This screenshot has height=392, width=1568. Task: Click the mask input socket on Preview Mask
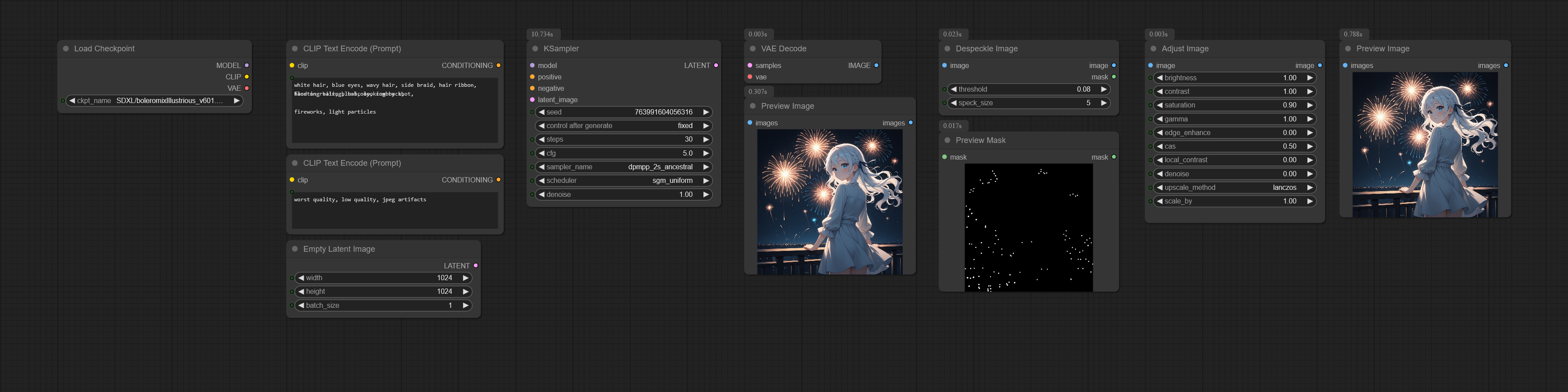point(944,157)
